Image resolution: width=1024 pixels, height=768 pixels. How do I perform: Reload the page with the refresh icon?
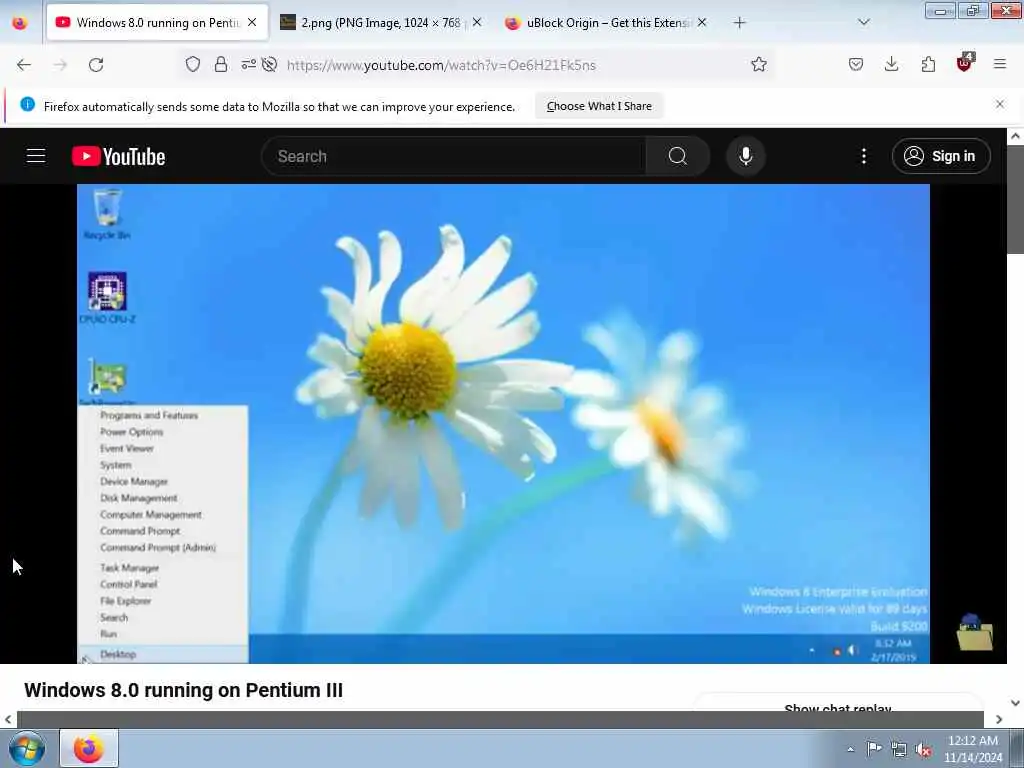coord(96,65)
